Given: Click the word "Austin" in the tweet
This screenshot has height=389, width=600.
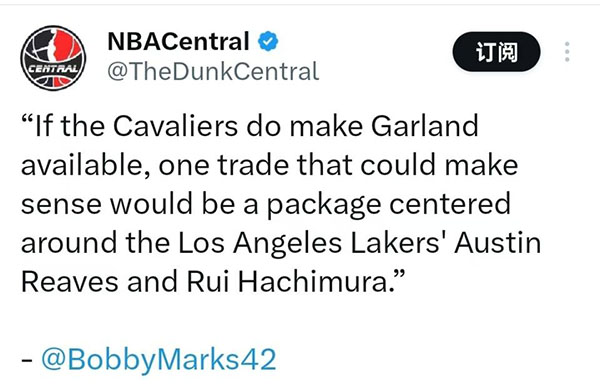Looking at the screenshot, I should coord(498,243).
